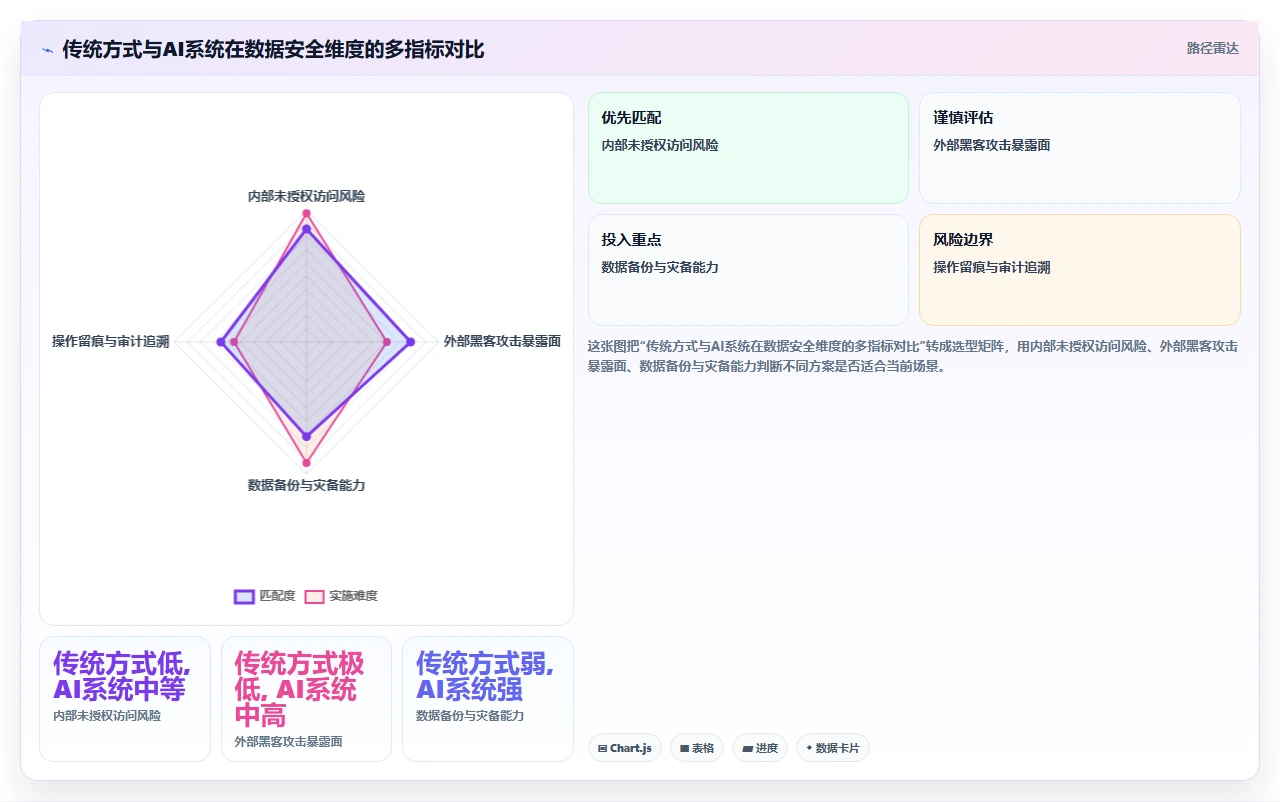Click the Chart.js tag chip
Viewport: 1280px width, 802px height.
(625, 748)
